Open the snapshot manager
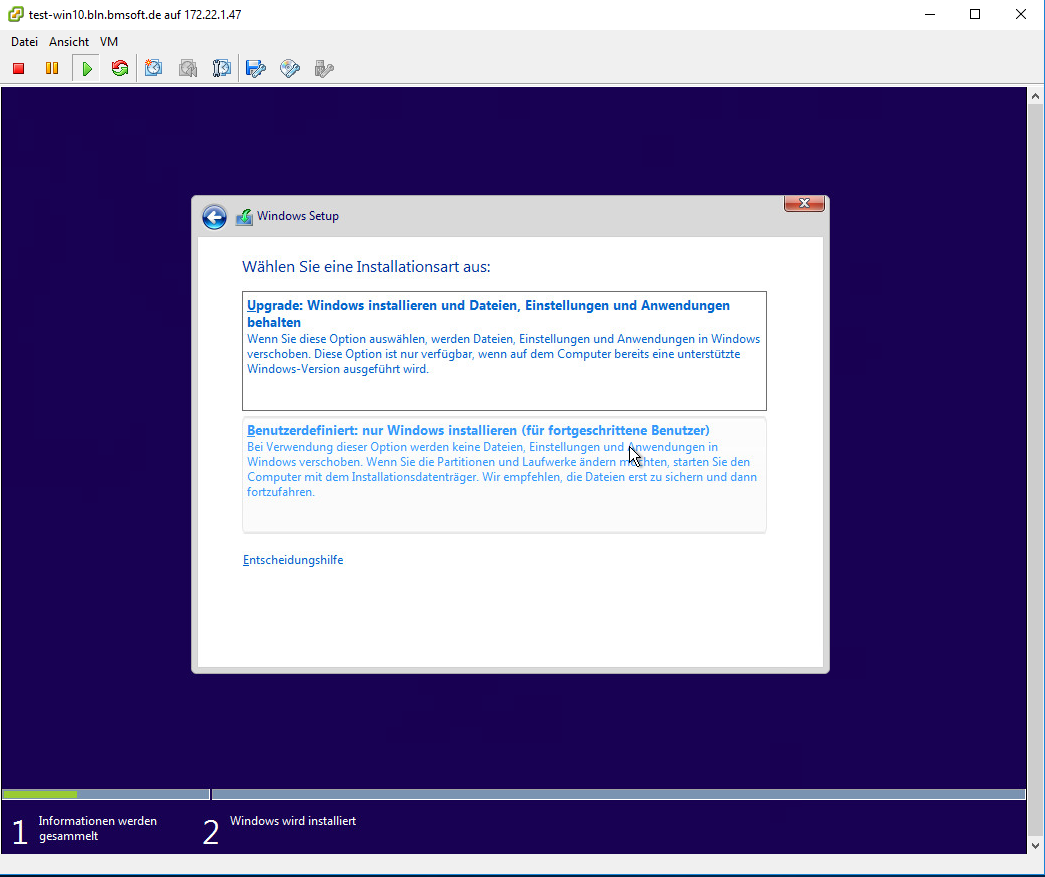 [221, 69]
